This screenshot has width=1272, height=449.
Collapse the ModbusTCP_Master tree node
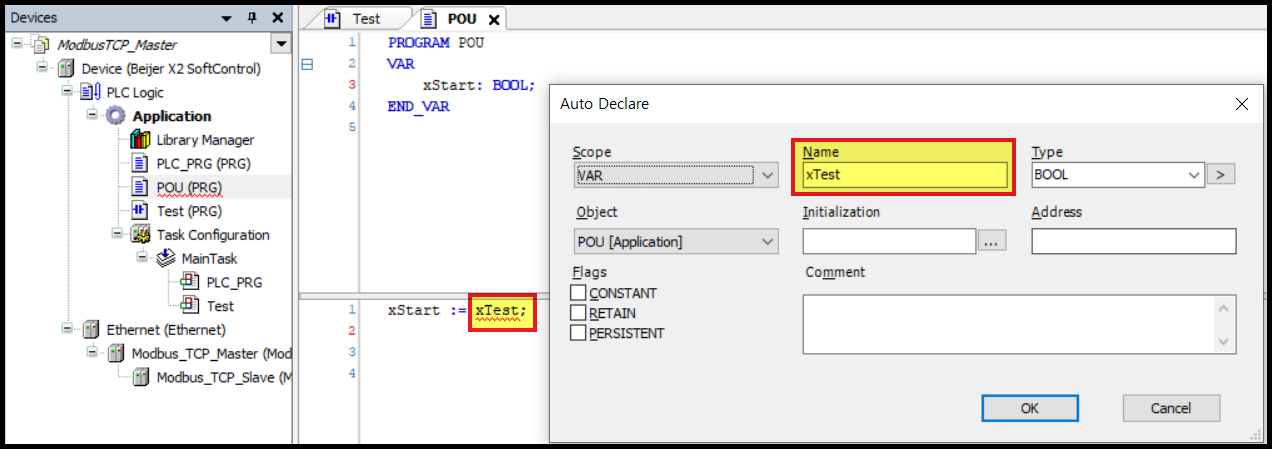tap(17, 45)
